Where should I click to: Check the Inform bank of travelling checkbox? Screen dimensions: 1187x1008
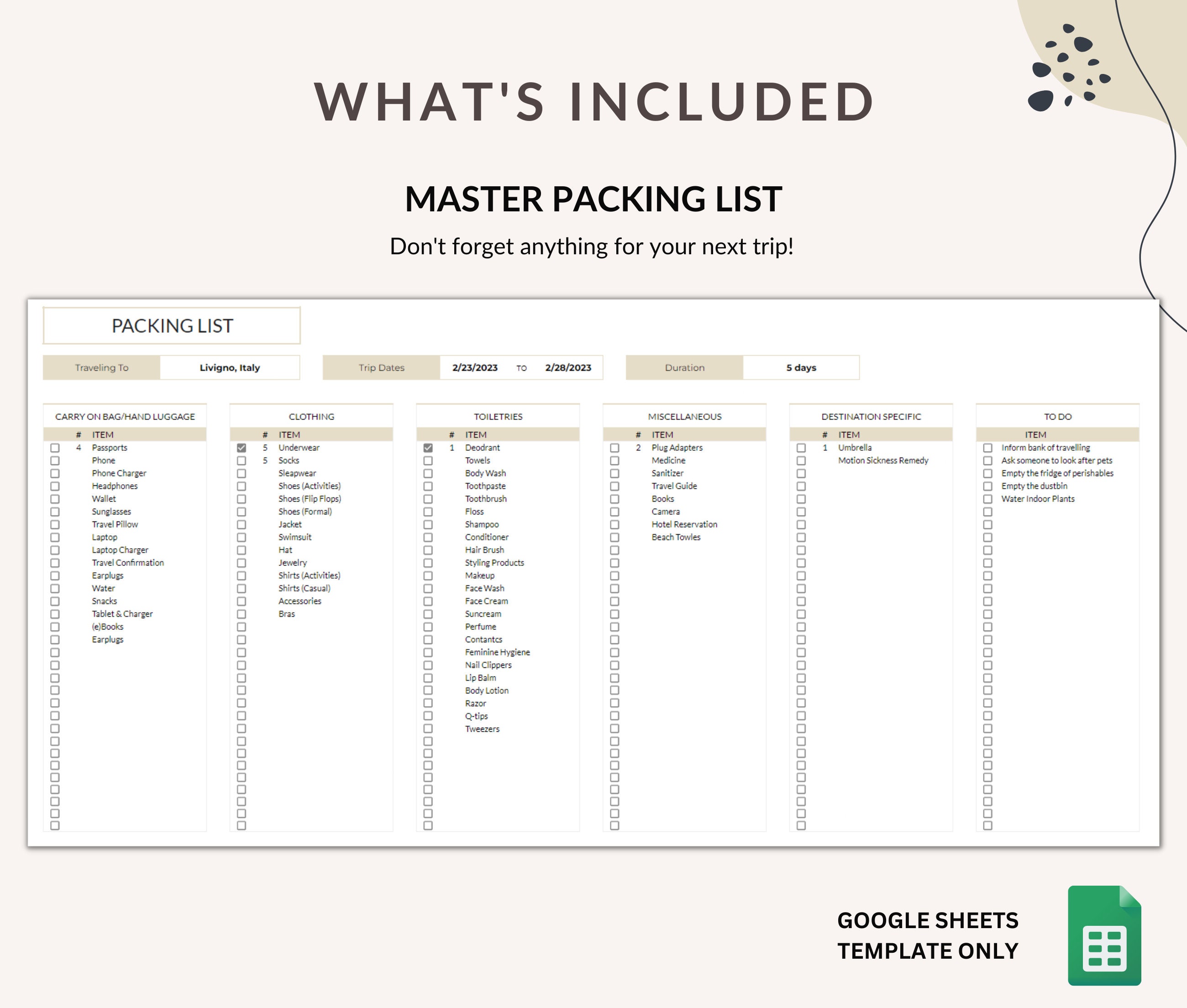coord(988,448)
